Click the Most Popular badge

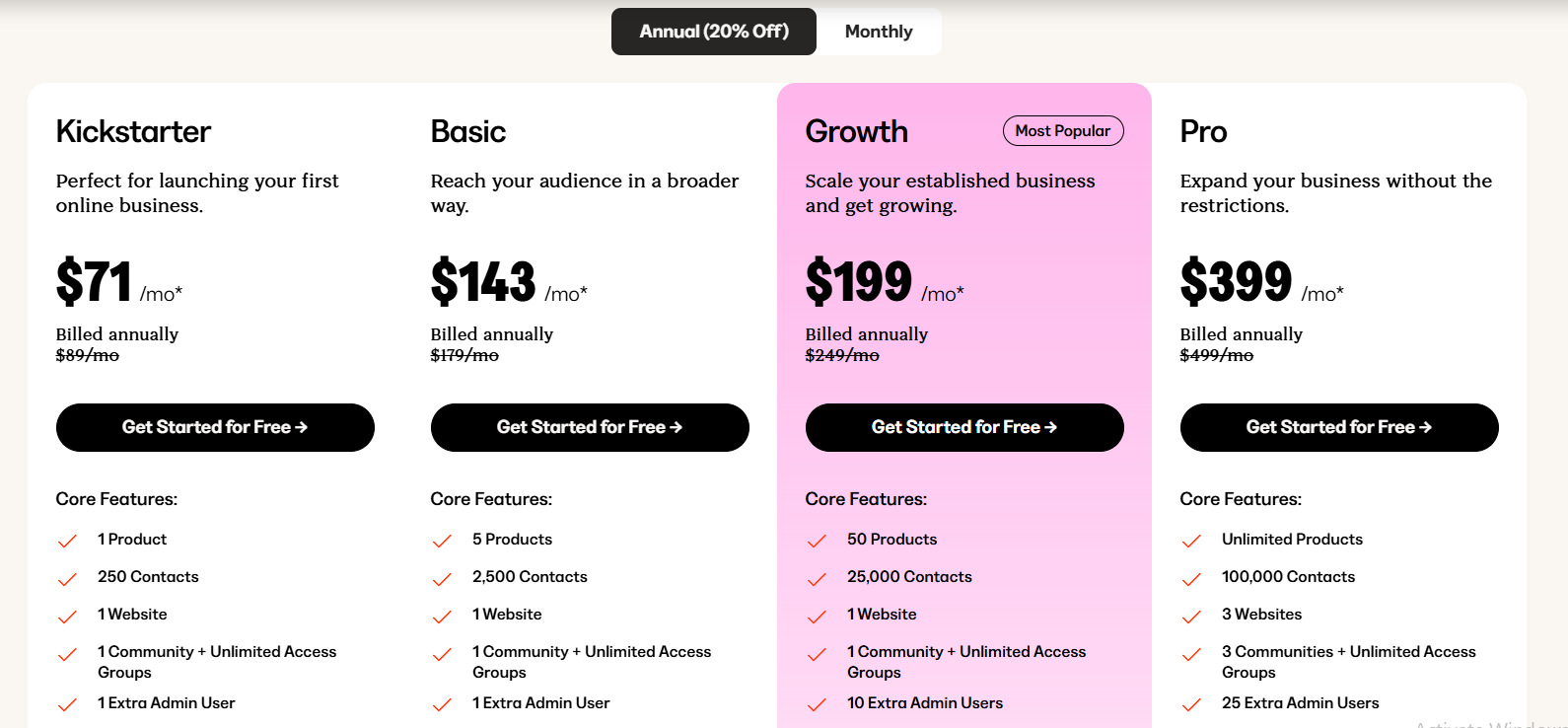pyautogui.click(x=1062, y=131)
